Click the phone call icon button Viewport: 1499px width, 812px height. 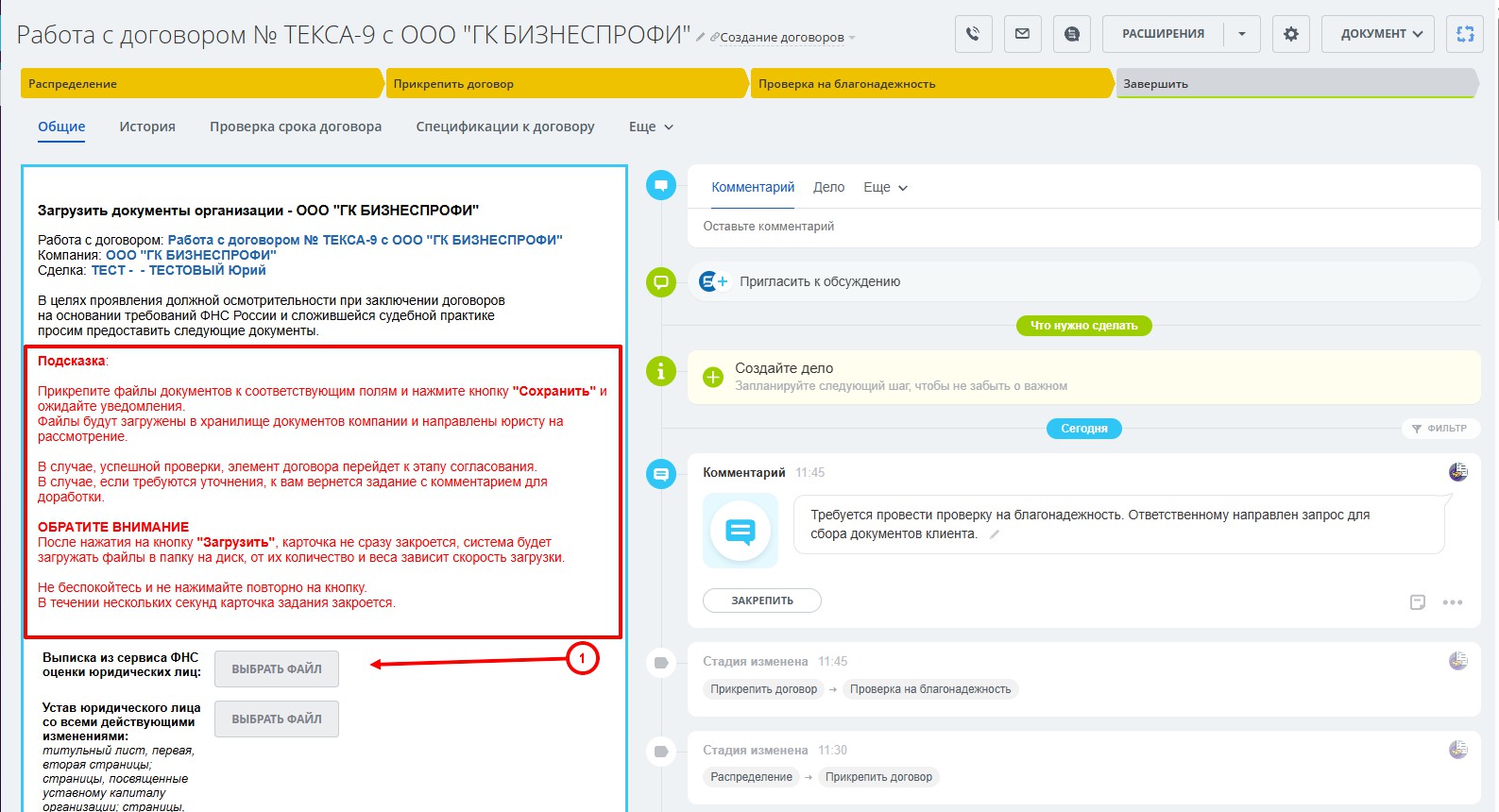click(x=973, y=34)
